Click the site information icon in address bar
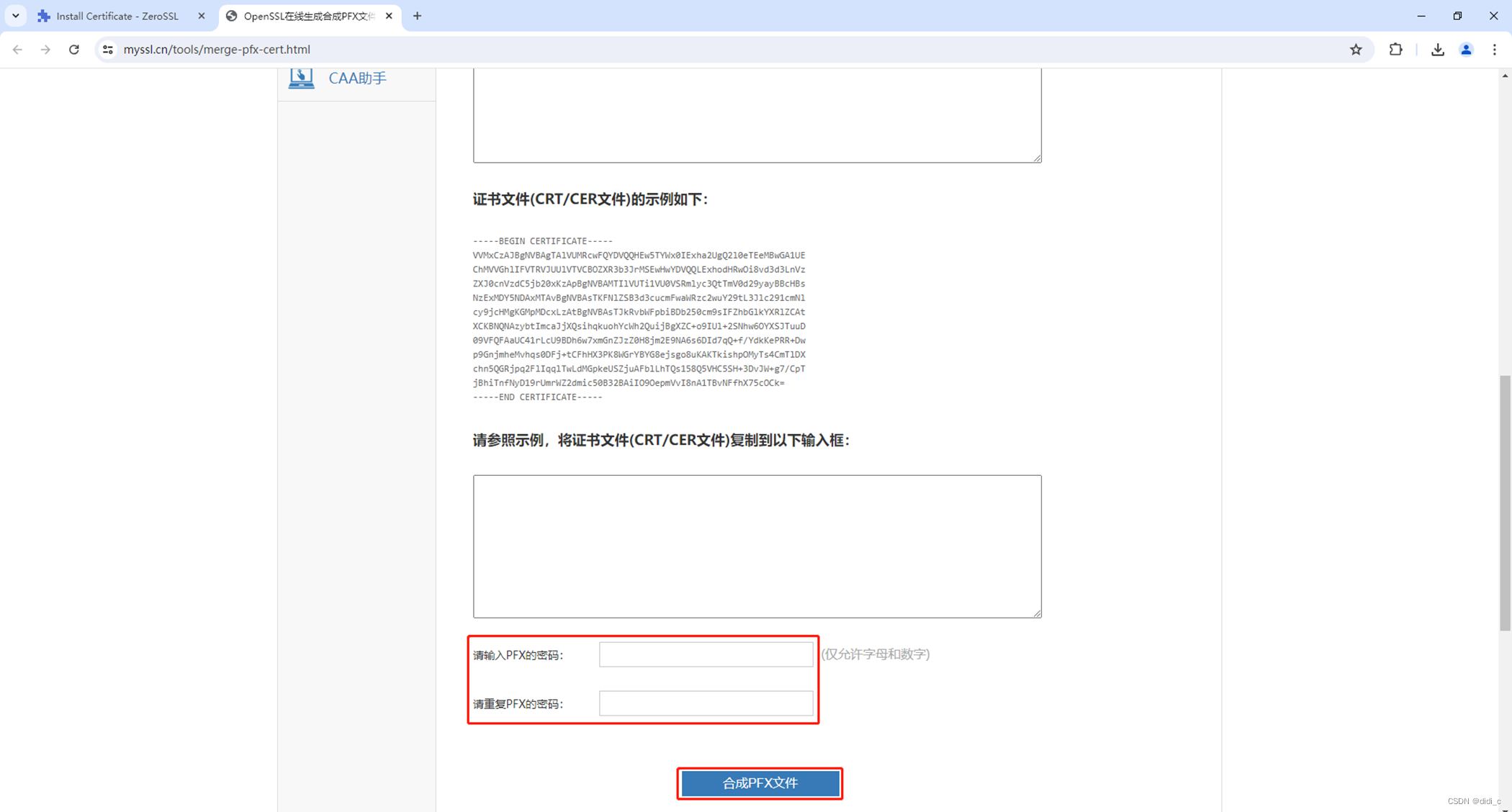 (x=108, y=50)
